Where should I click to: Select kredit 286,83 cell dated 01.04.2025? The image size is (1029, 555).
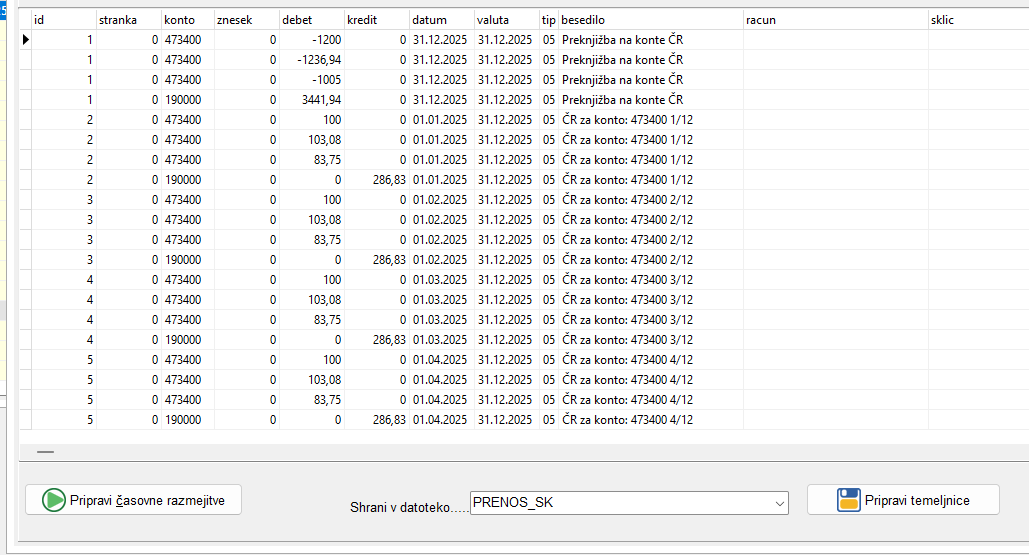click(x=377, y=420)
